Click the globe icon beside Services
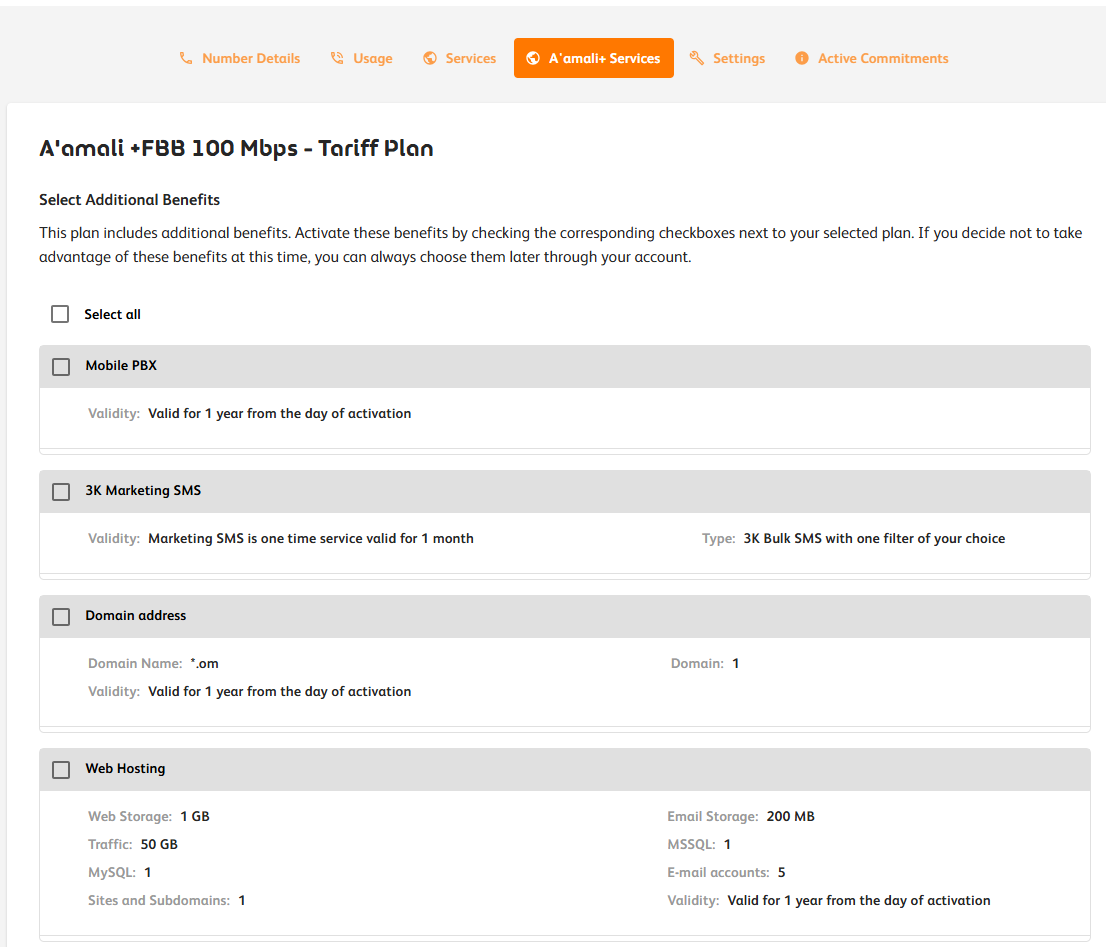The width and height of the screenshot is (1106, 947). pos(430,58)
